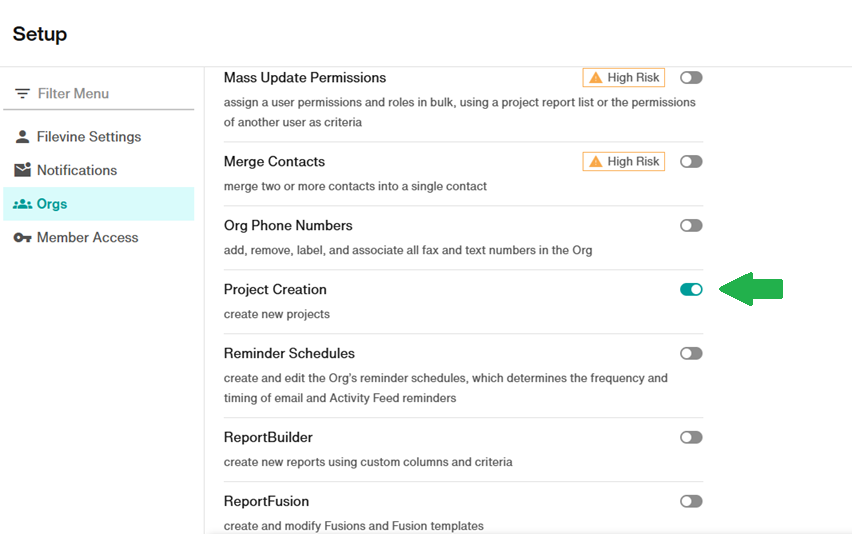Switch on the Reminder Schedules toggle
The height and width of the screenshot is (534, 852).
click(691, 354)
